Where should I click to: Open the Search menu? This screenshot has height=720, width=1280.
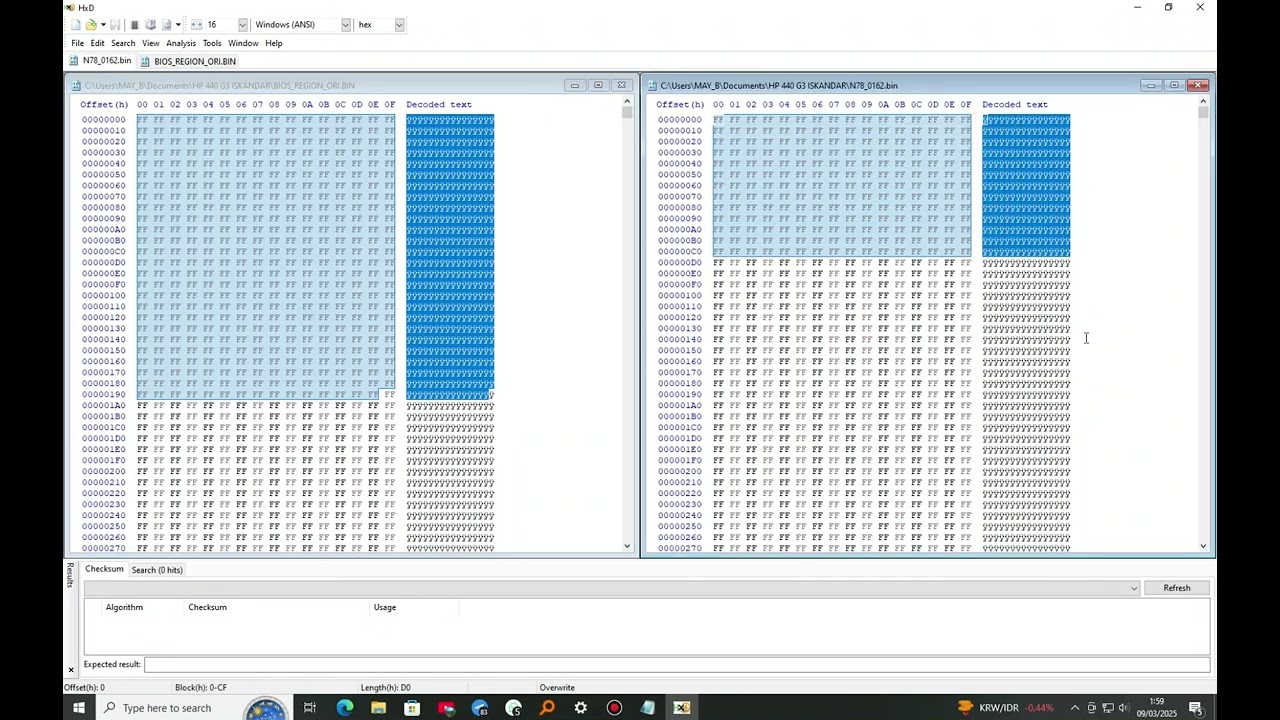coord(123,43)
